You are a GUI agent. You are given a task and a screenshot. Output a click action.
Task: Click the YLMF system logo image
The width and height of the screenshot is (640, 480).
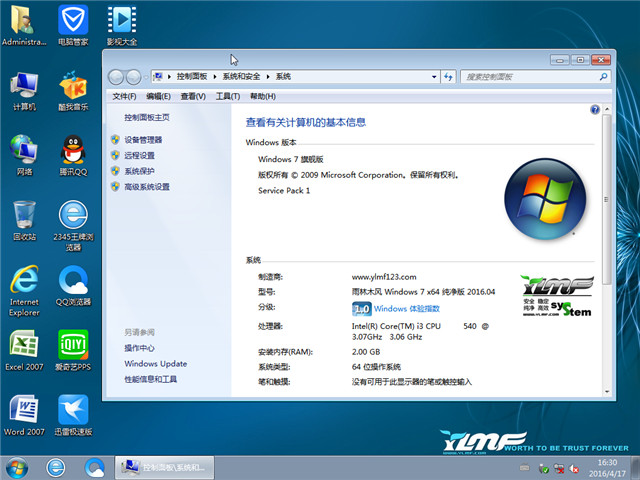tap(557, 296)
